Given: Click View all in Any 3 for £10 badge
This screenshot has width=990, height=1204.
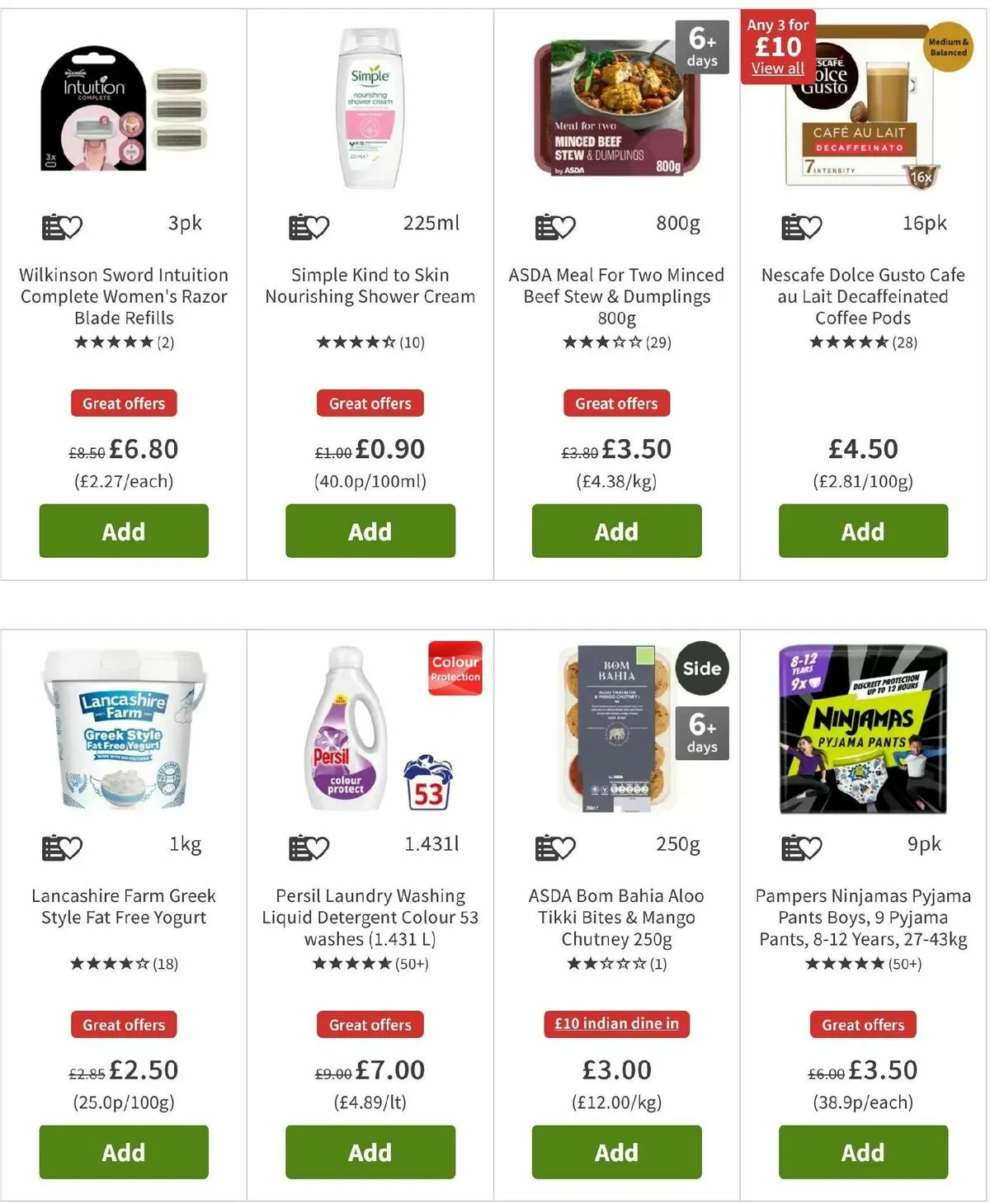Looking at the screenshot, I should (x=777, y=68).
